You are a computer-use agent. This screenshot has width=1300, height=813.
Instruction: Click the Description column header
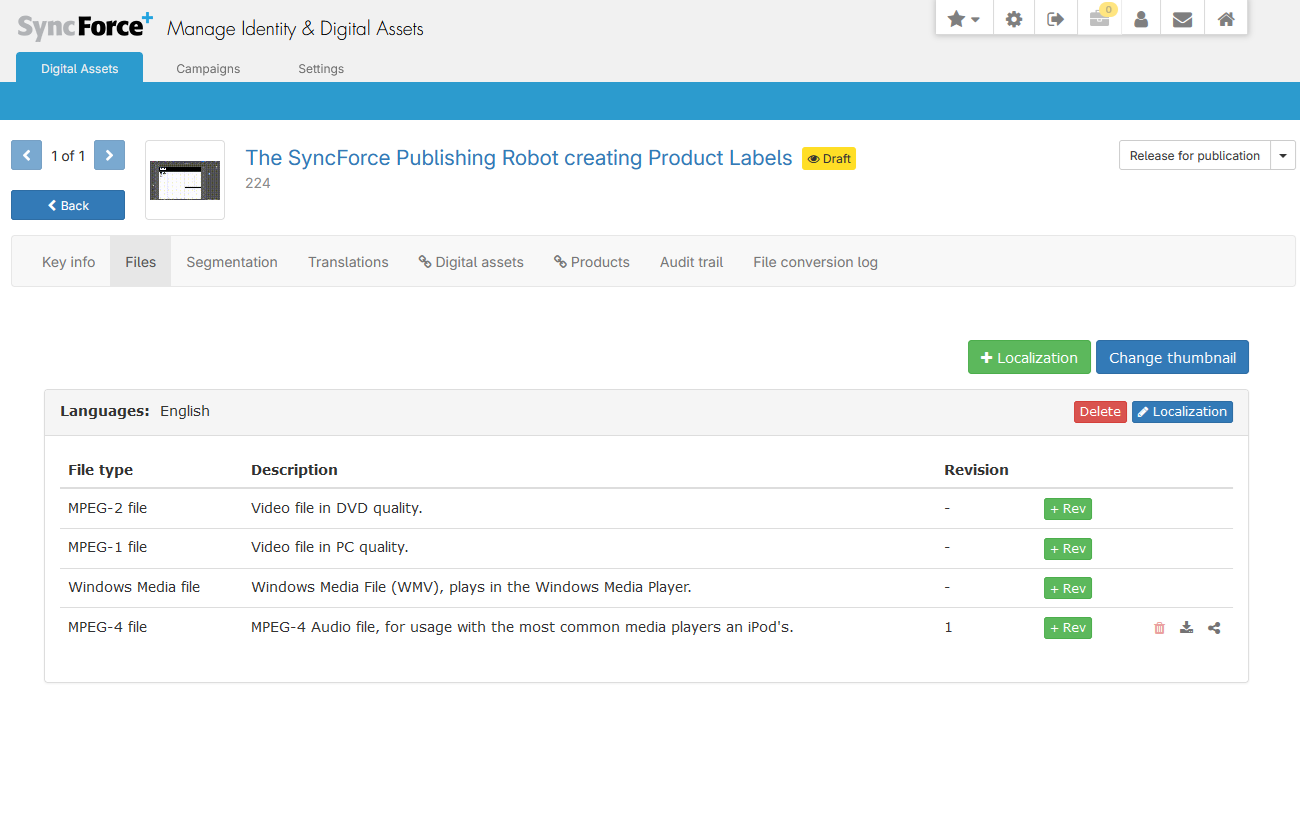[x=294, y=470]
